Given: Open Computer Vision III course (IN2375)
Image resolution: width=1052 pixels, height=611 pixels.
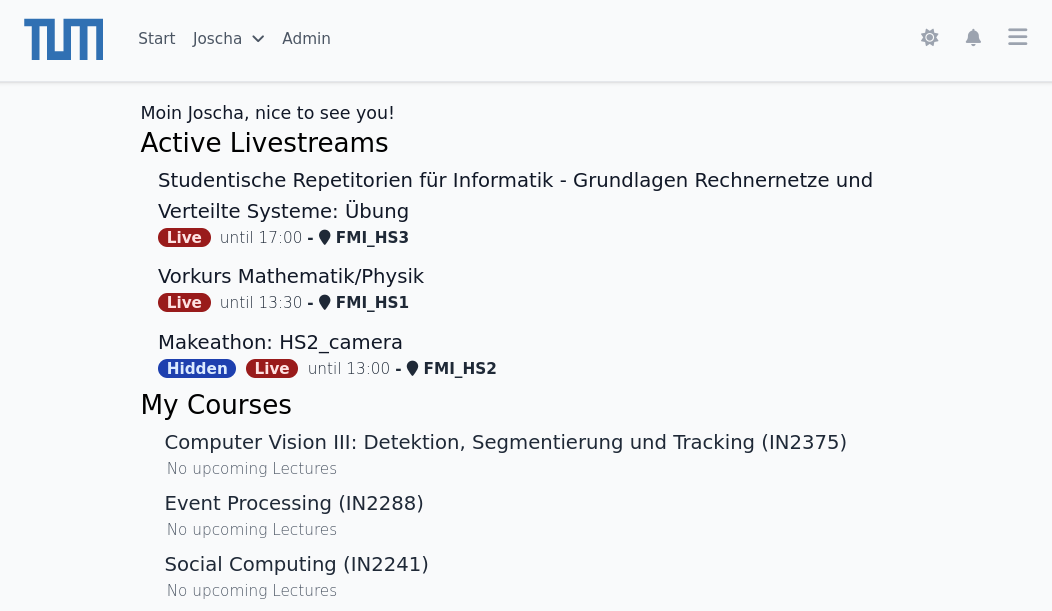Looking at the screenshot, I should coord(505,443).
